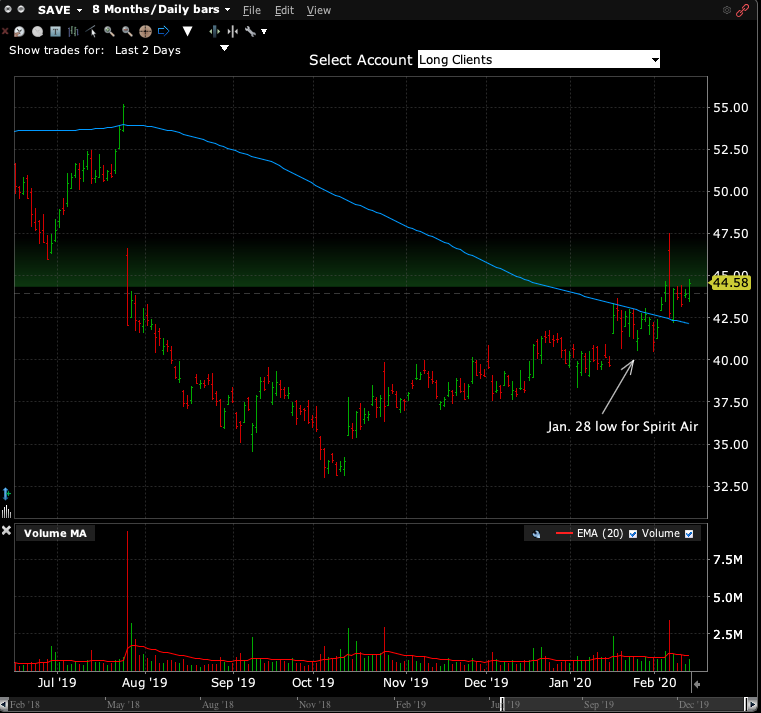The width and height of the screenshot is (761, 713).
Task: Click the Aug '19 time axis label
Action: click(144, 683)
